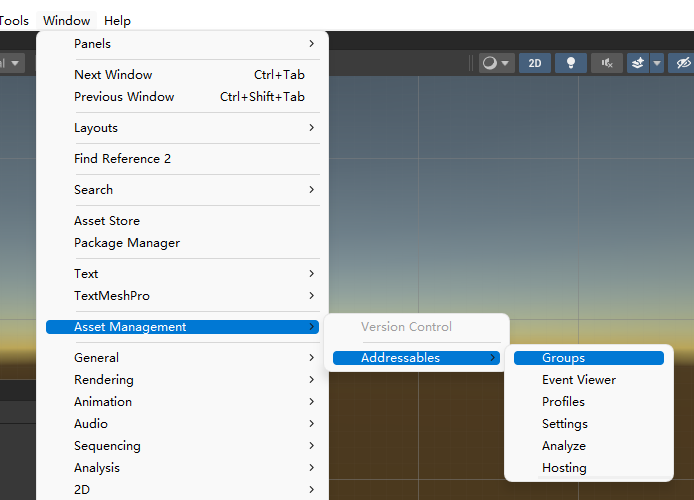694x500 pixels.
Task: Expand the 2D submenu
Action: point(182,490)
